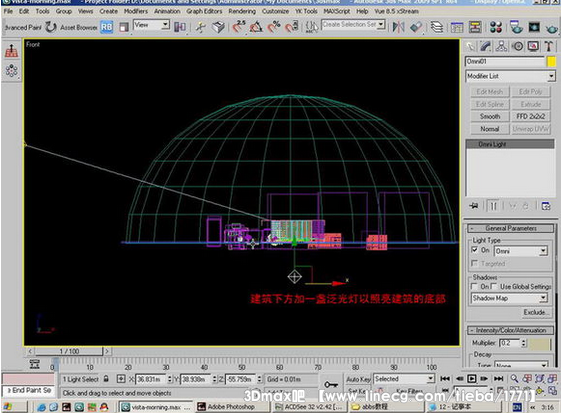This screenshot has width=565, height=413.
Task: Open the Rendering menu
Action: point(242,11)
